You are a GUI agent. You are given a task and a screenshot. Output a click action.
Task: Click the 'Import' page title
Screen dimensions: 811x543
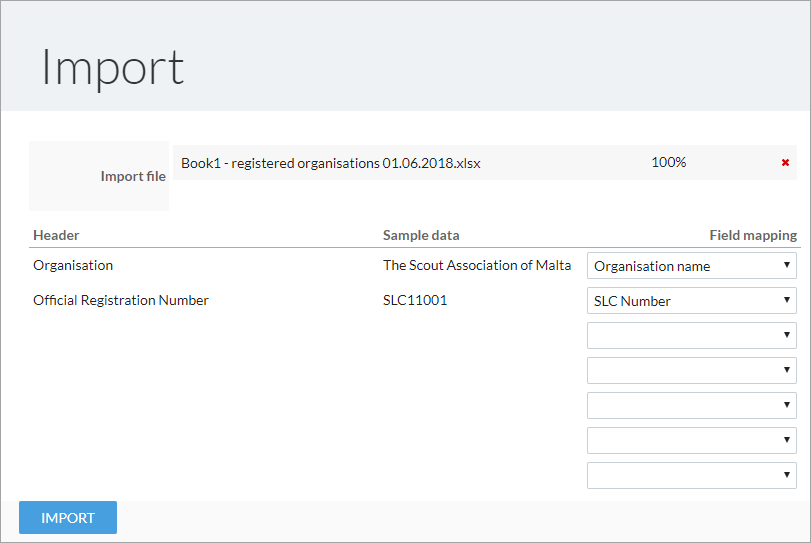pos(113,67)
